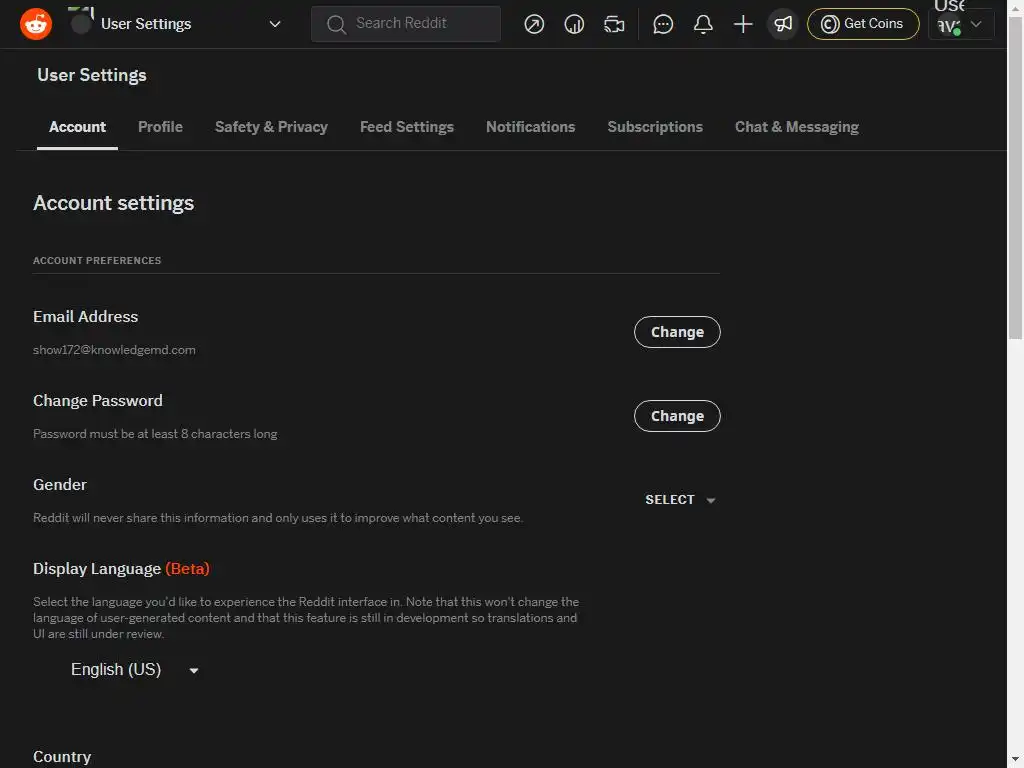Click the coin icon in Get Coins

point(829,24)
